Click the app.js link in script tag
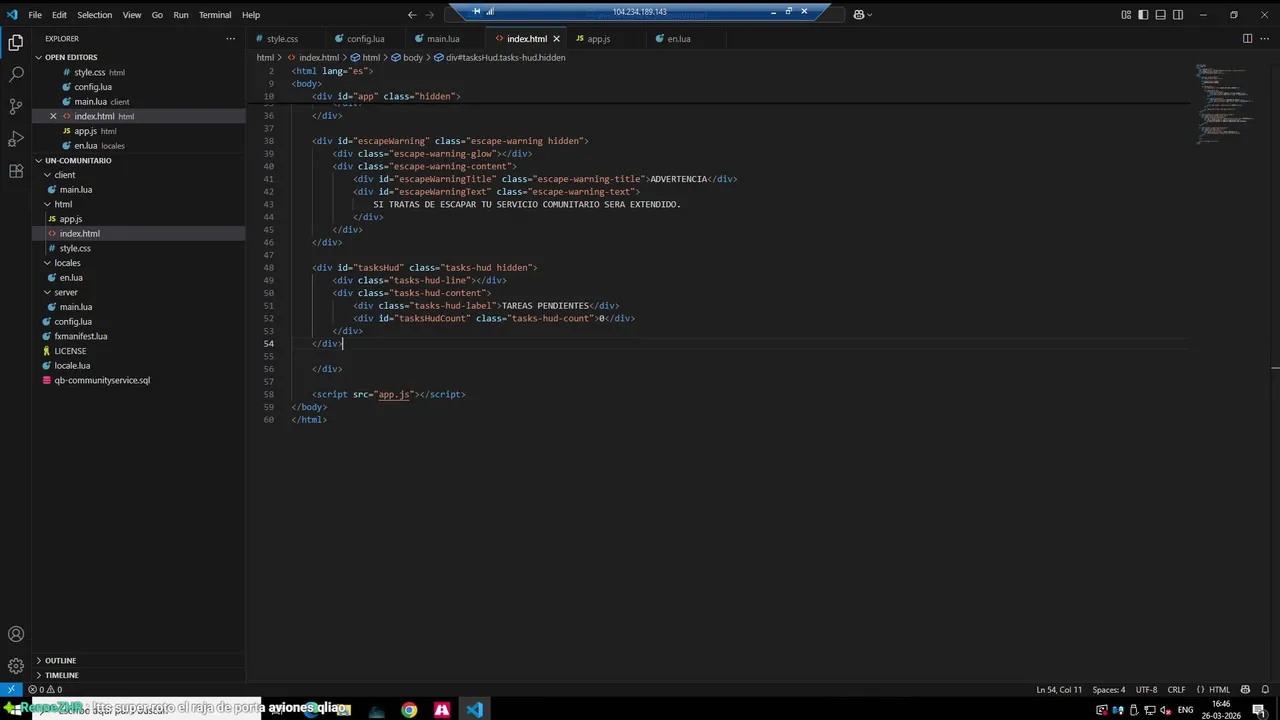Screen dimensions: 1280x720 (x=394, y=394)
